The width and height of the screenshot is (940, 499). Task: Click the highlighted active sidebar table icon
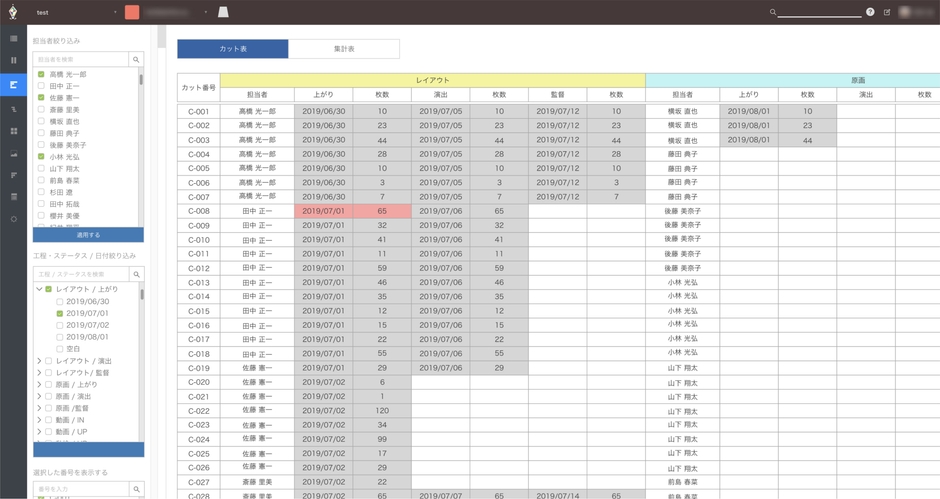point(14,85)
